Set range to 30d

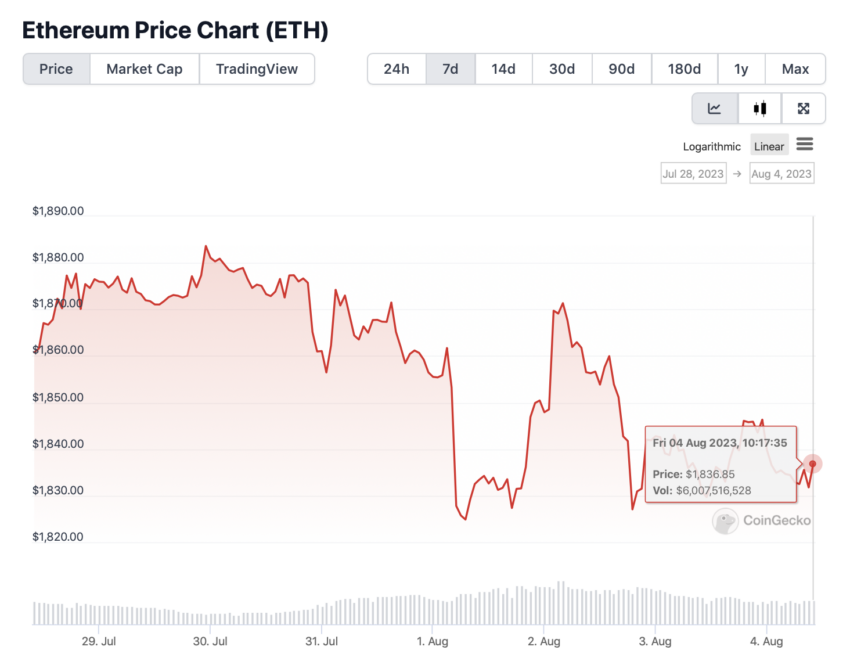tap(562, 69)
